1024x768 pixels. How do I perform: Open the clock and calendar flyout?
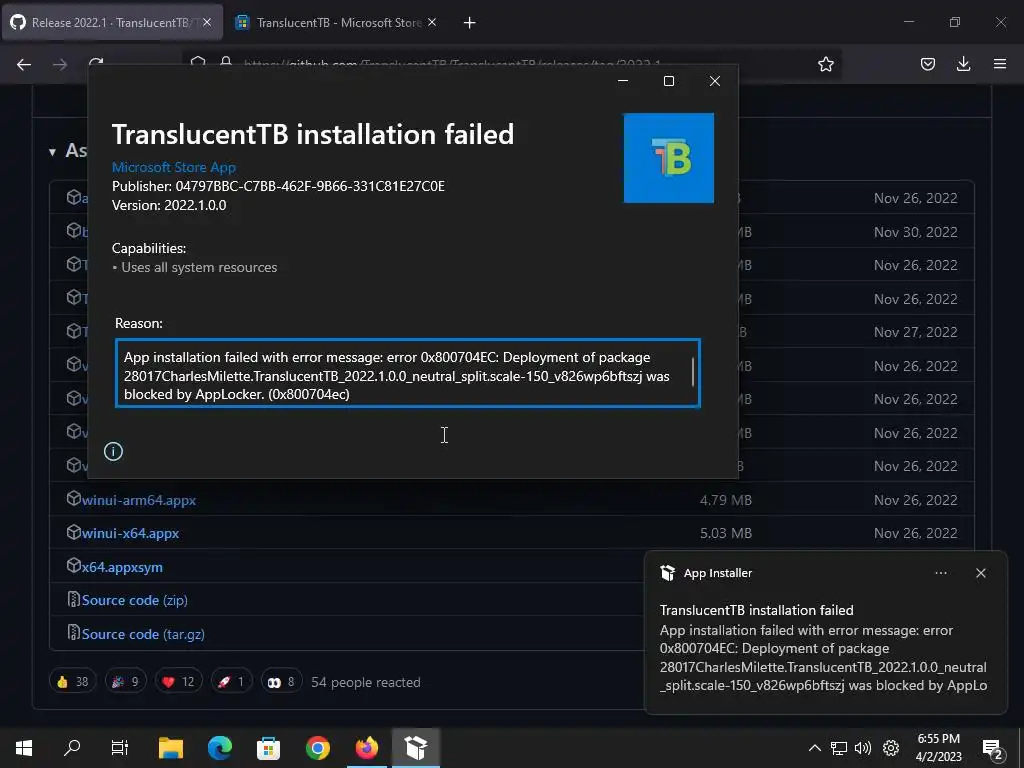[938, 748]
